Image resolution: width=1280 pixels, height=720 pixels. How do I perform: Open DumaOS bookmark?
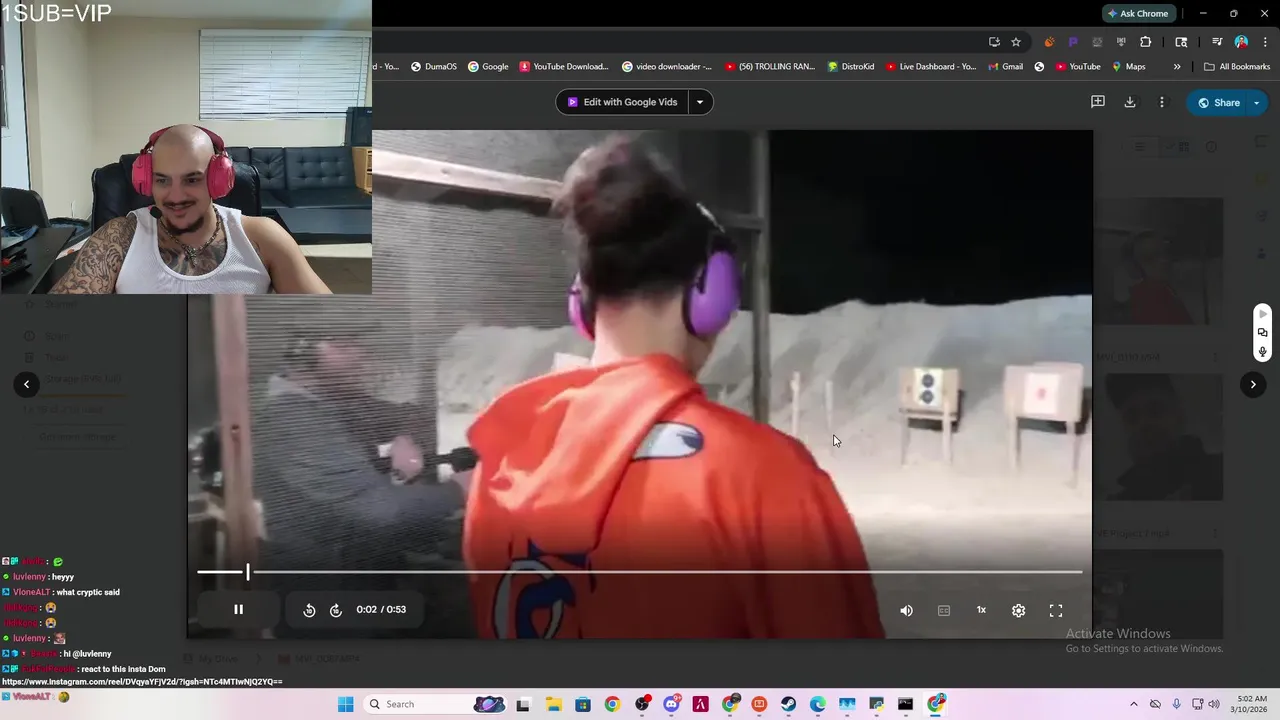pos(434,67)
